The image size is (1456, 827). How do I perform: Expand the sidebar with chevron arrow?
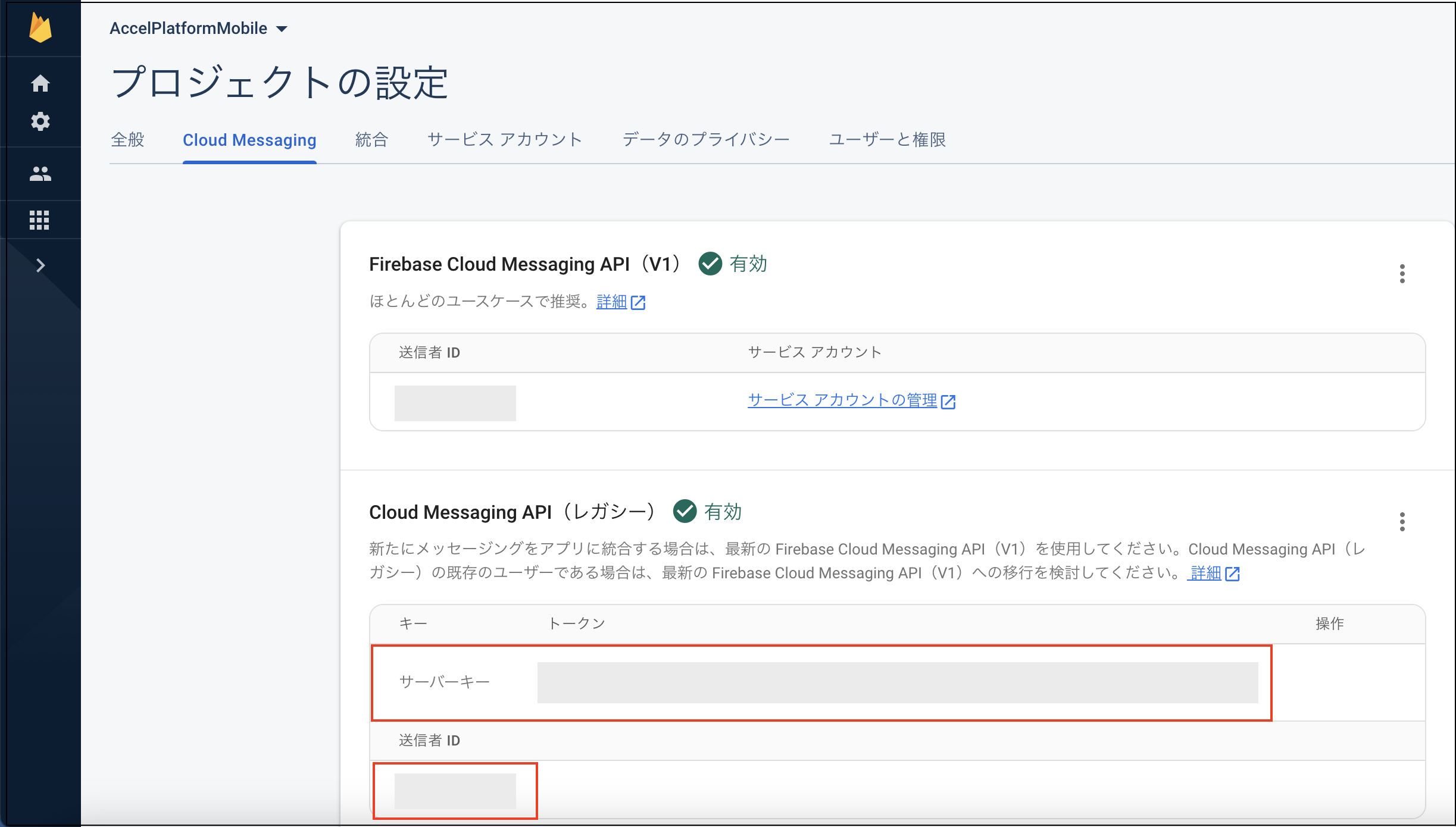(40, 265)
